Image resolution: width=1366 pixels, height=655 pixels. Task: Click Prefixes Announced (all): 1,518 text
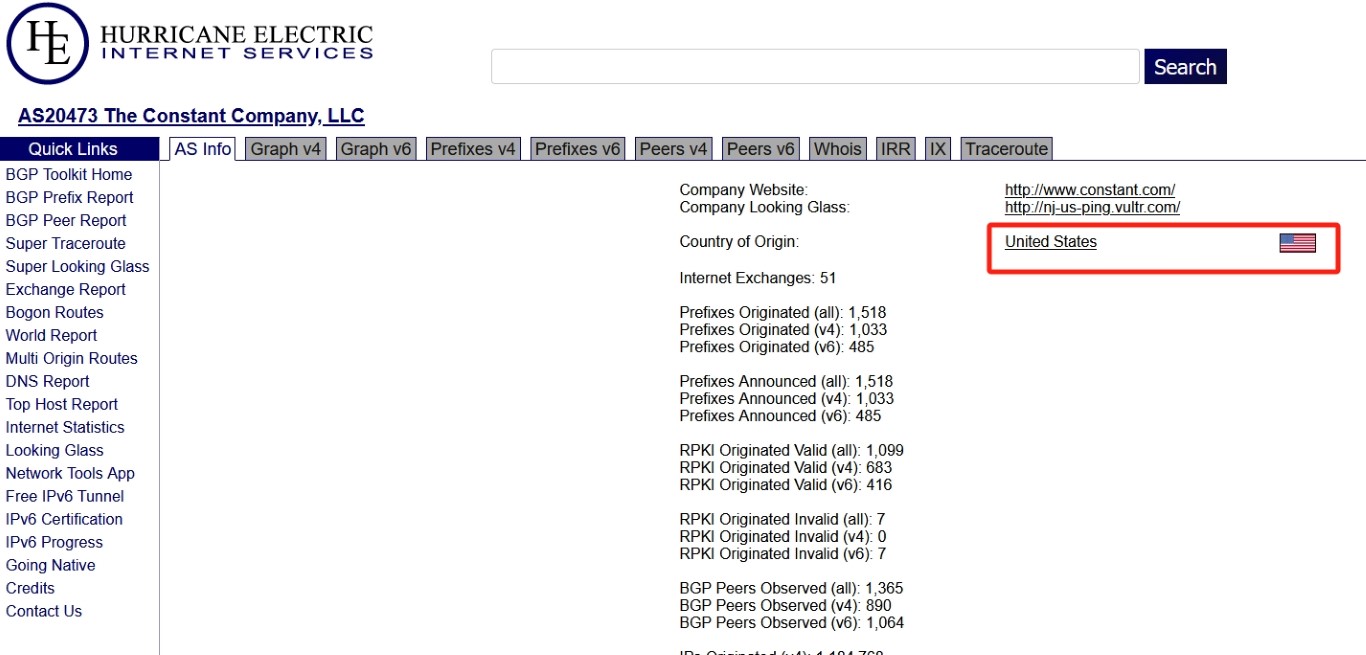click(786, 381)
